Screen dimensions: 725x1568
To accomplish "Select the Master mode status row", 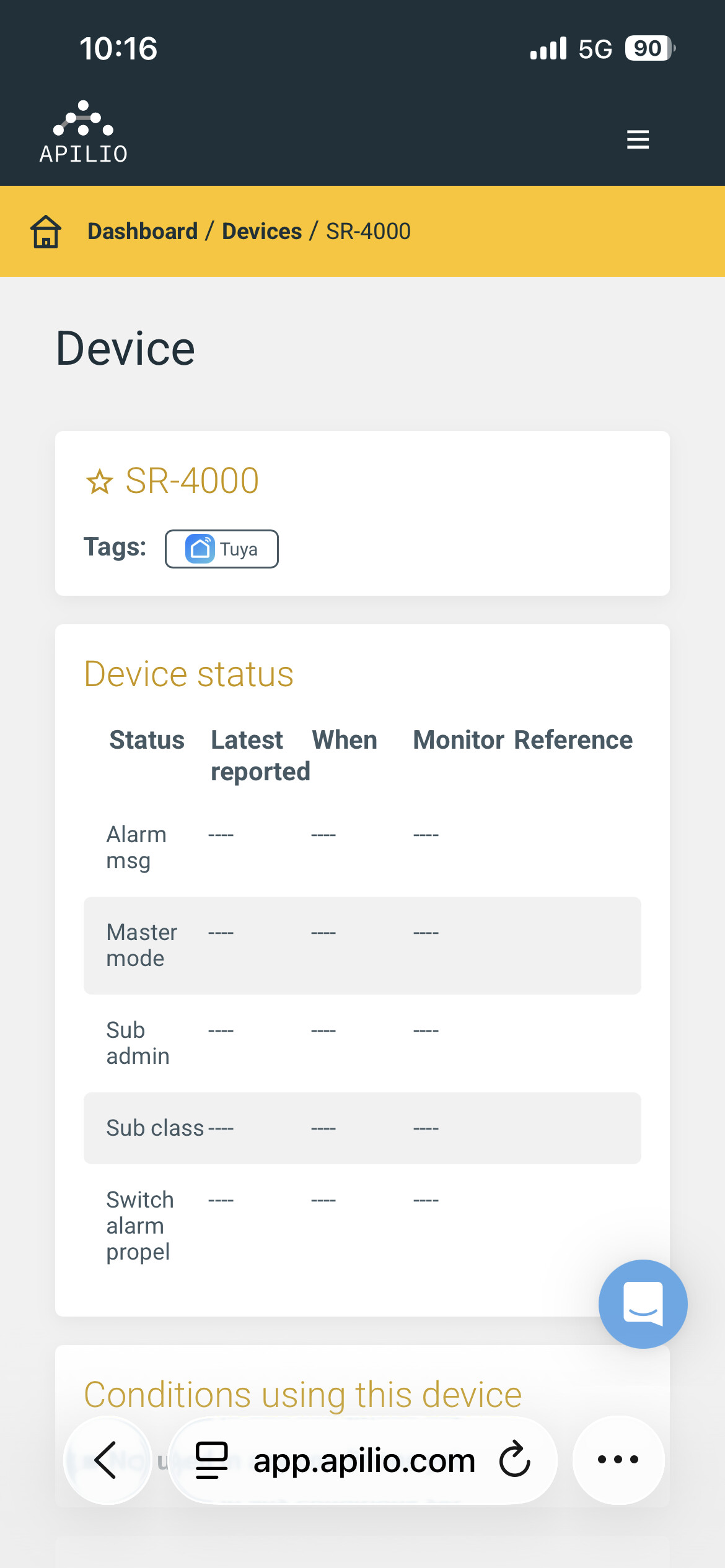I will tap(362, 945).
